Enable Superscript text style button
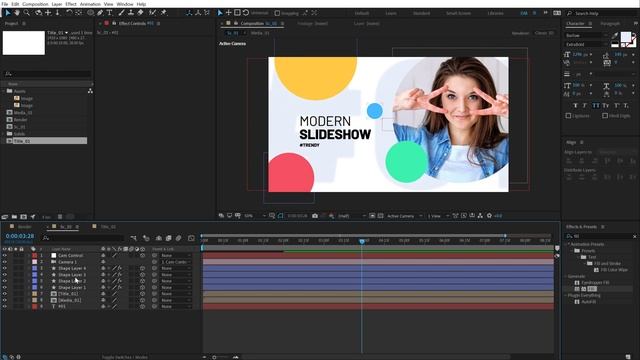This screenshot has height=360, width=640. [x=616, y=105]
